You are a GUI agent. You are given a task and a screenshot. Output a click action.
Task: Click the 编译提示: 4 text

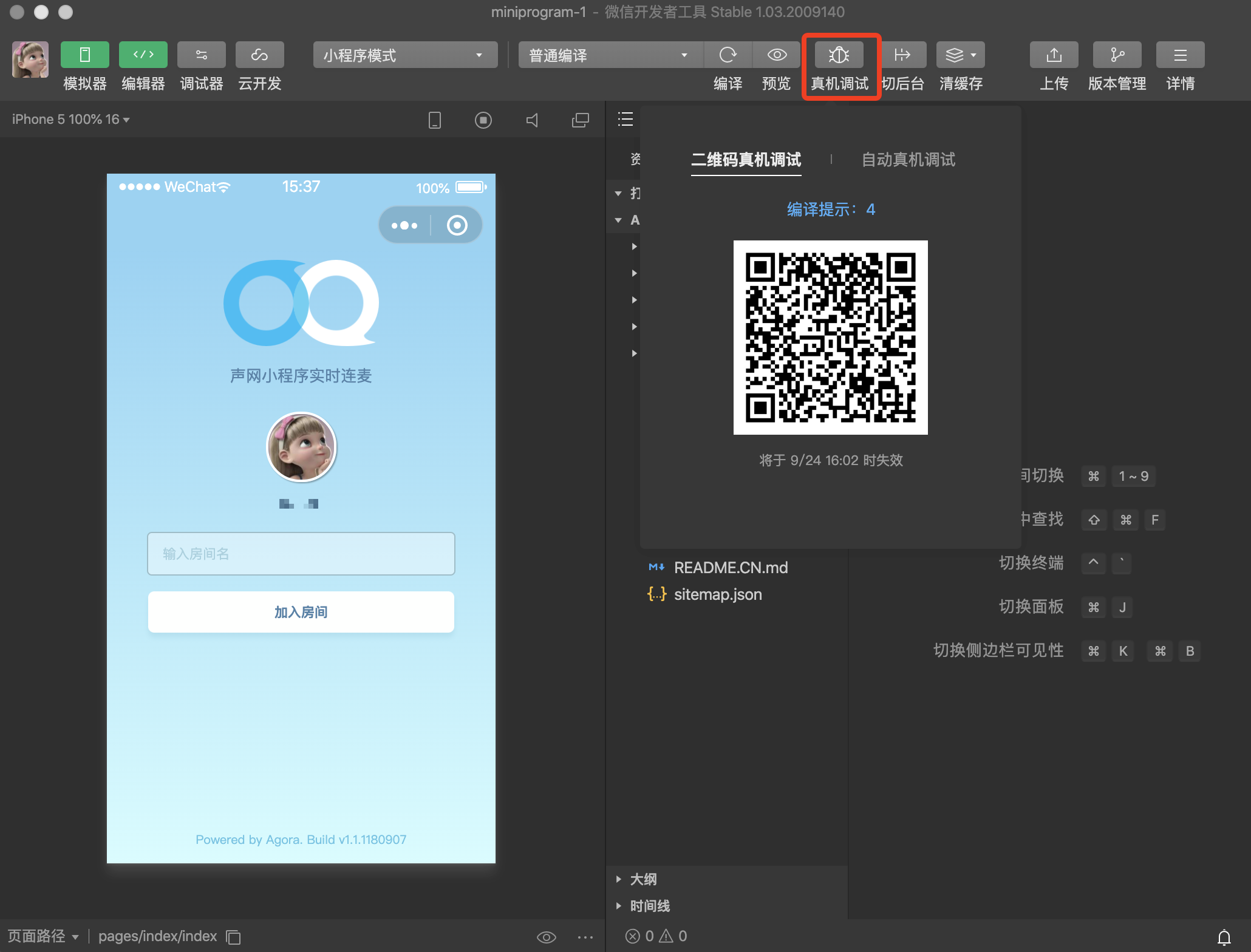pyautogui.click(x=831, y=209)
